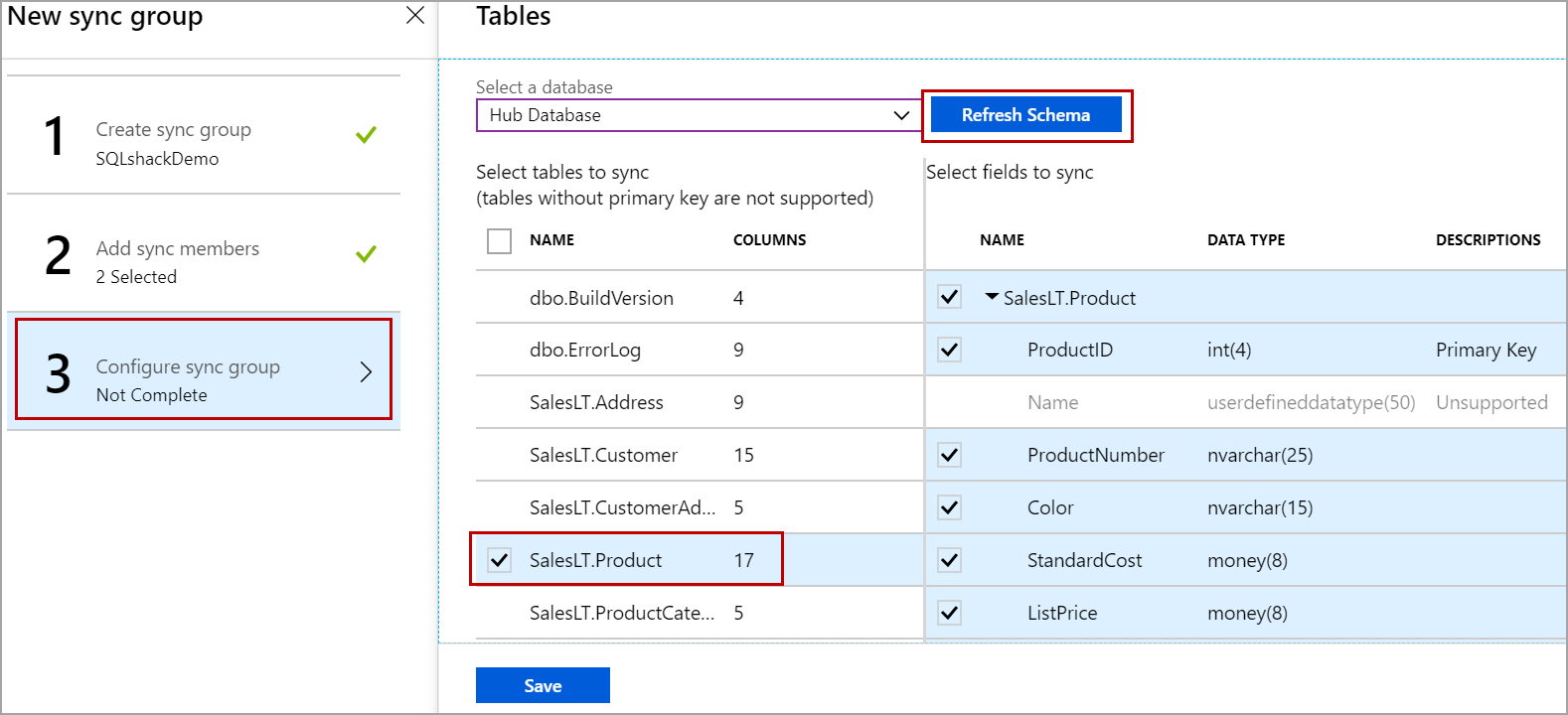Select the SalesLT.Customer table row
The height and width of the screenshot is (715, 1568).
603,455
